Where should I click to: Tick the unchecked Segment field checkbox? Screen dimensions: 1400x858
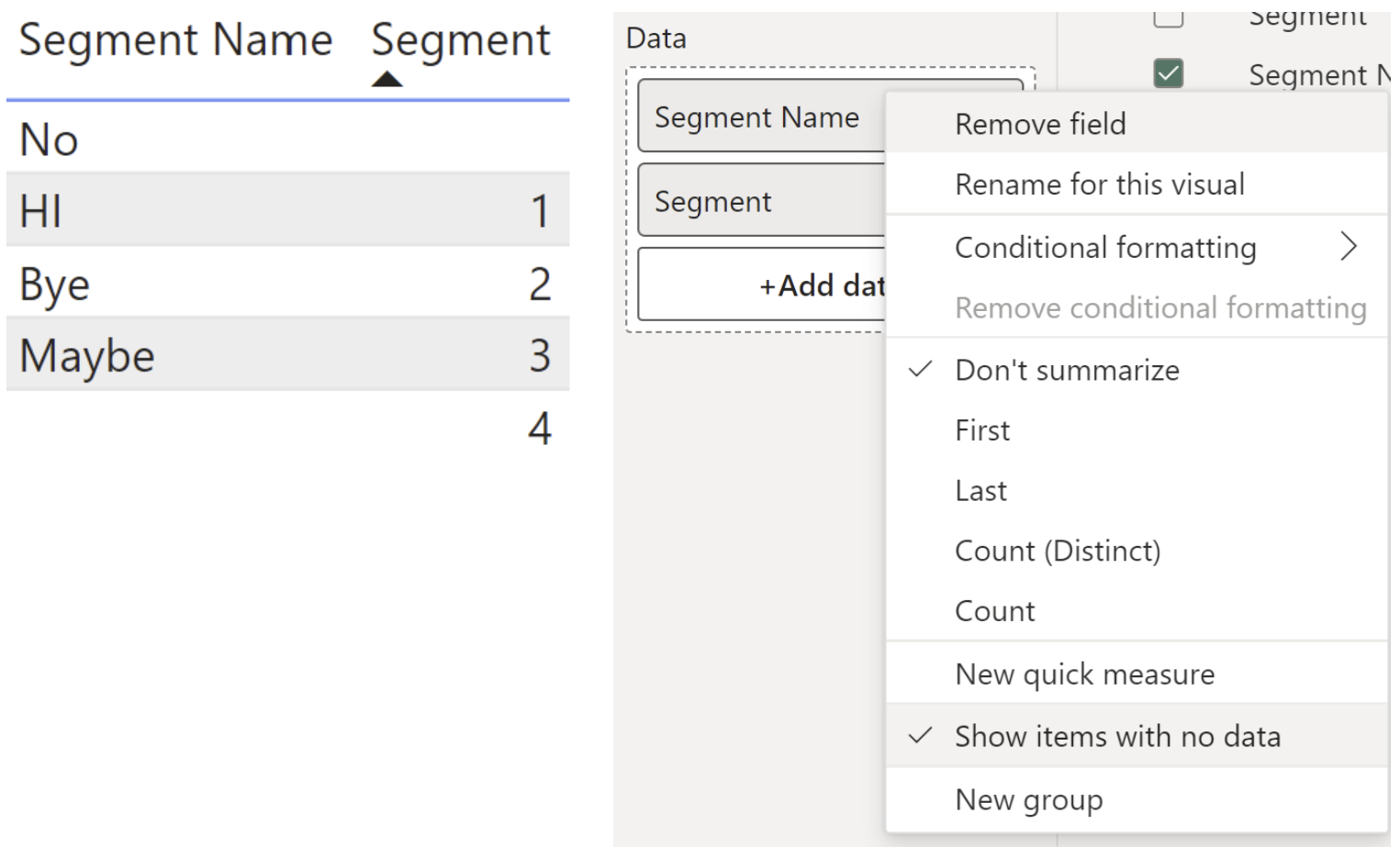[x=1168, y=17]
